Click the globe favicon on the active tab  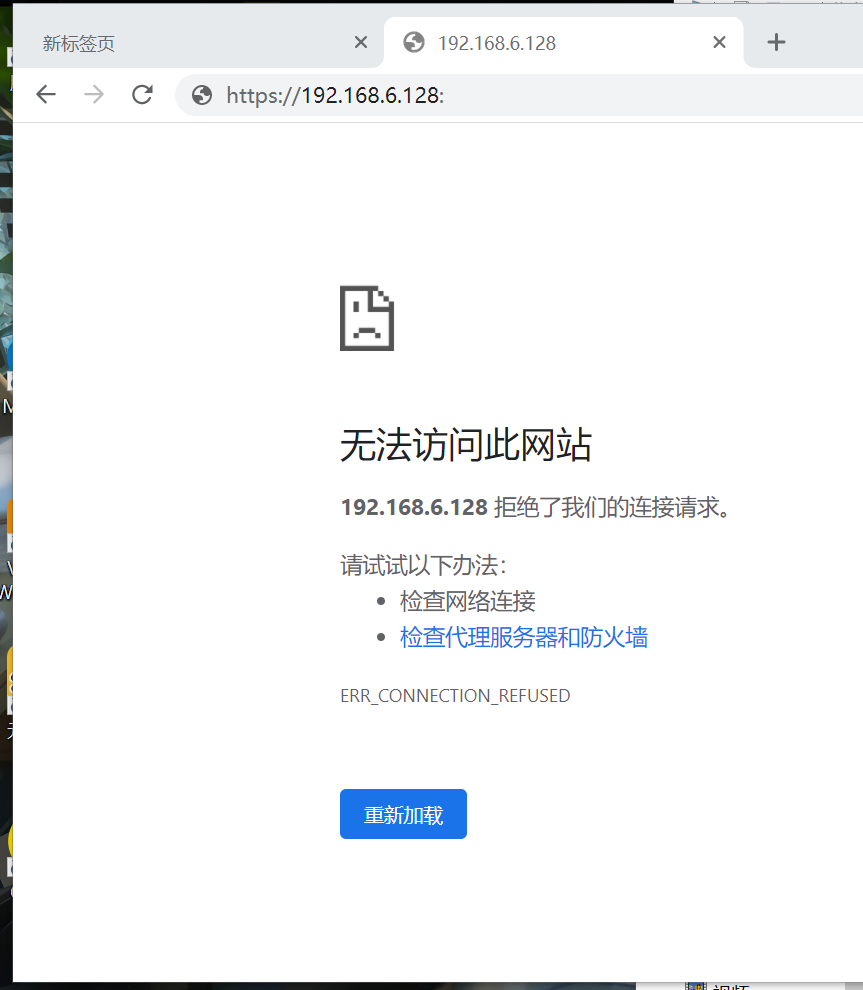click(413, 43)
